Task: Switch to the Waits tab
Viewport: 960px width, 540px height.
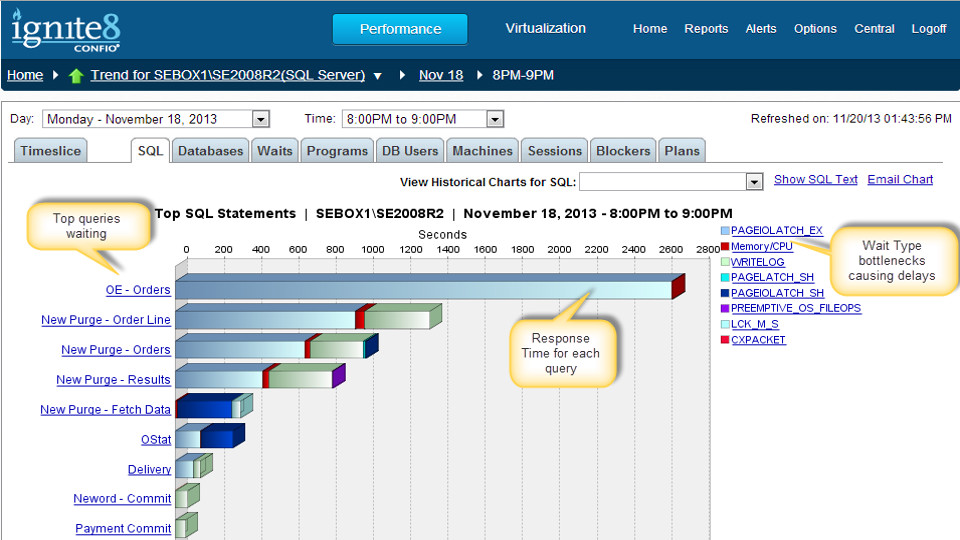Action: tap(275, 151)
